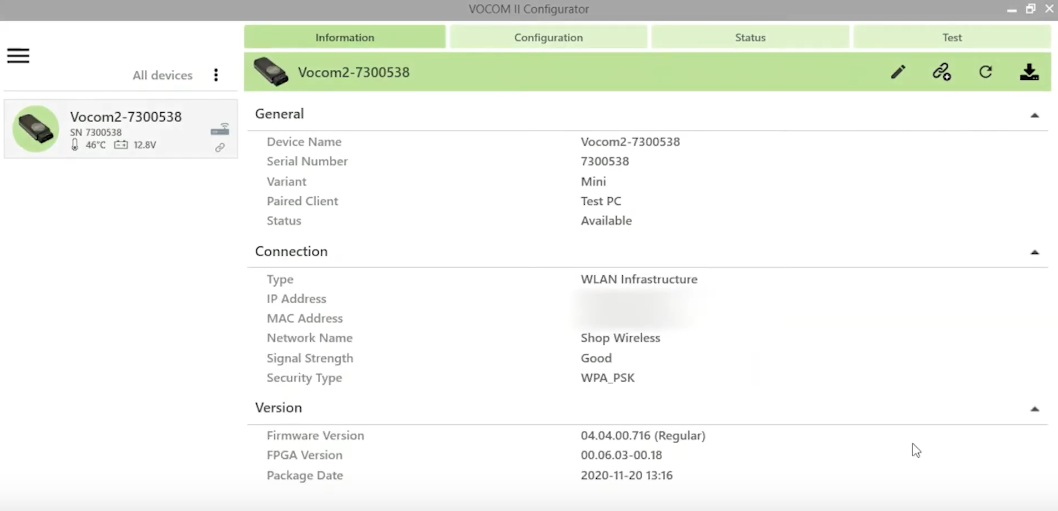Click the General section heading

click(279, 113)
